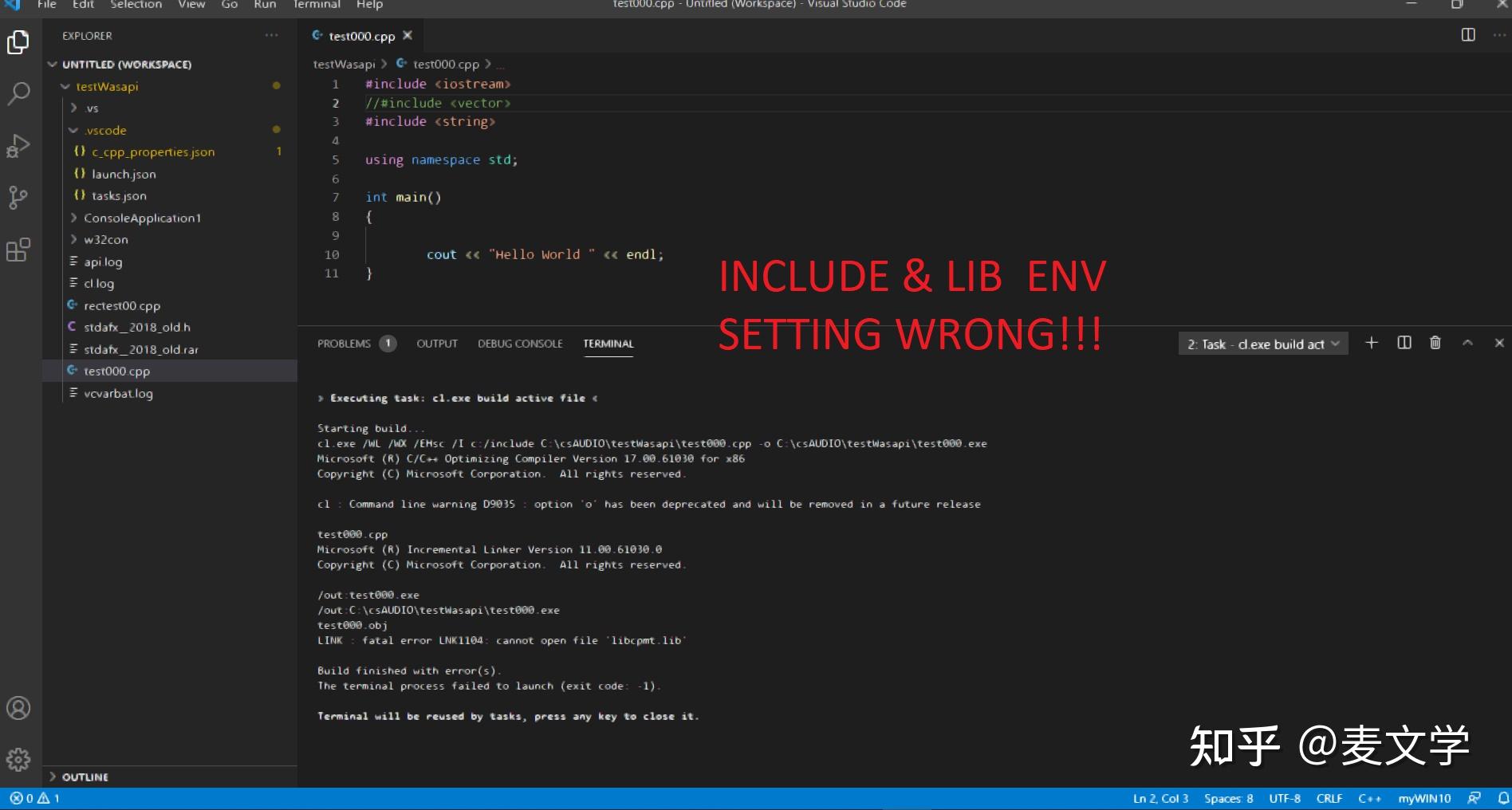Open the Terminal menu
1512x810 pixels.
click(x=316, y=5)
